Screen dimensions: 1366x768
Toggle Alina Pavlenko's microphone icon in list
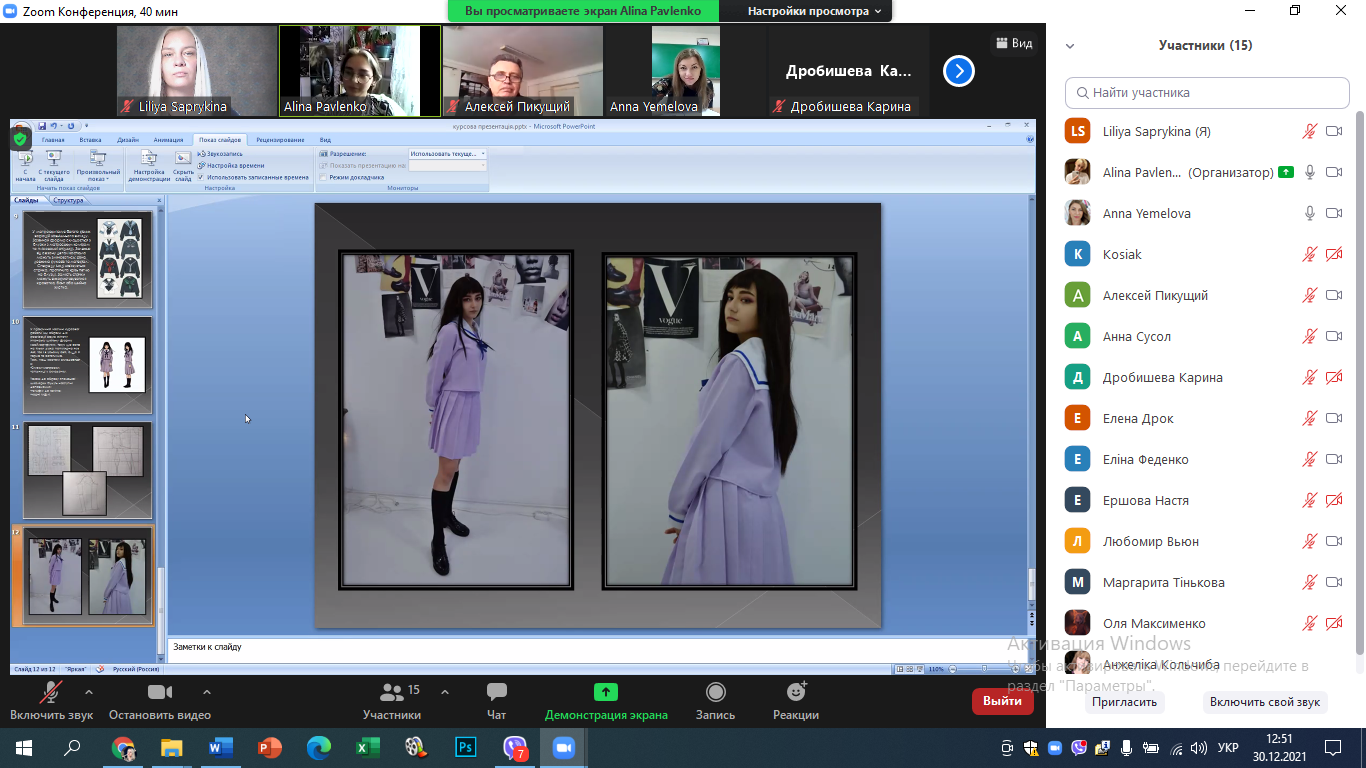[1310, 172]
